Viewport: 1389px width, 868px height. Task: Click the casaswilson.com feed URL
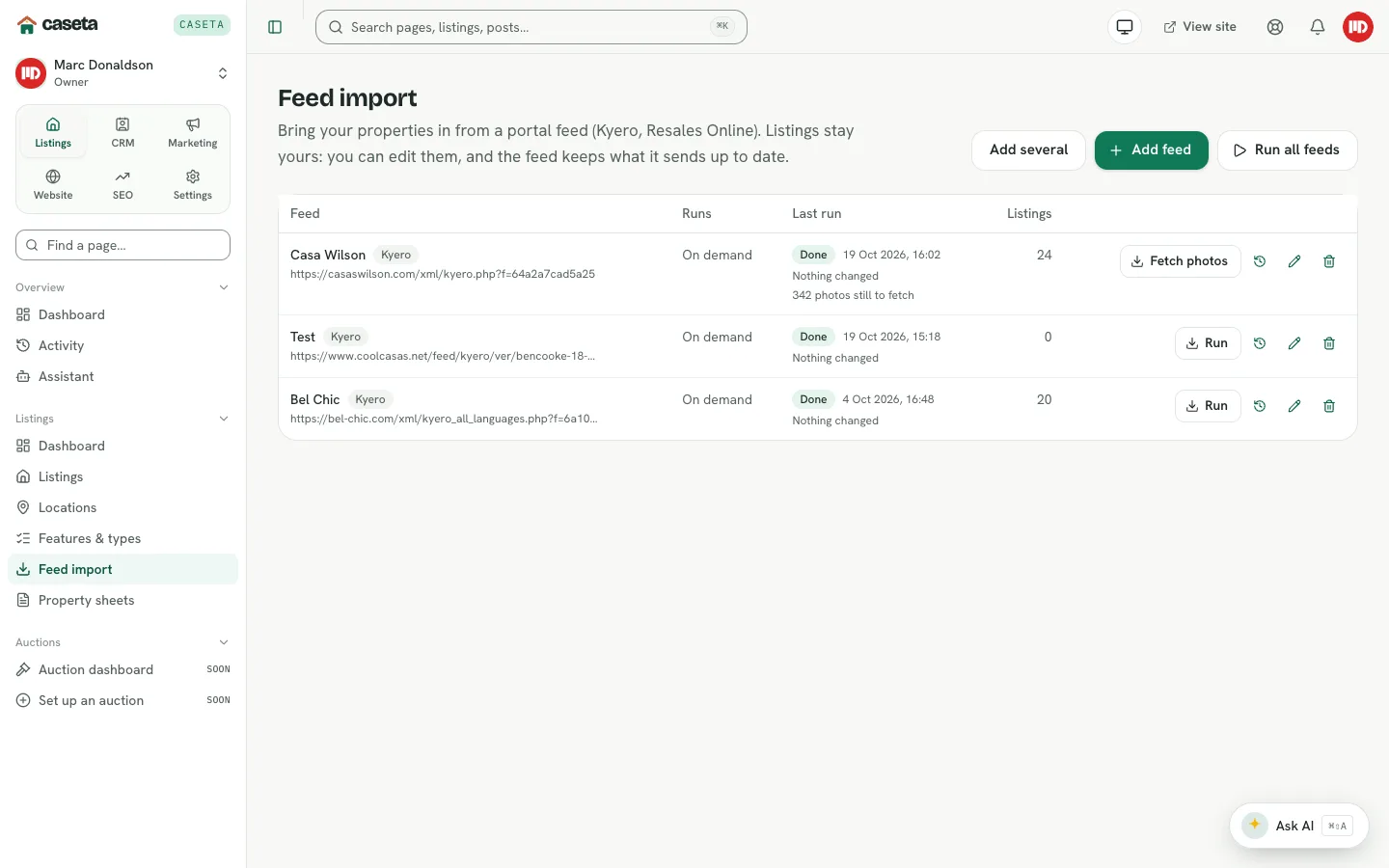click(443, 274)
